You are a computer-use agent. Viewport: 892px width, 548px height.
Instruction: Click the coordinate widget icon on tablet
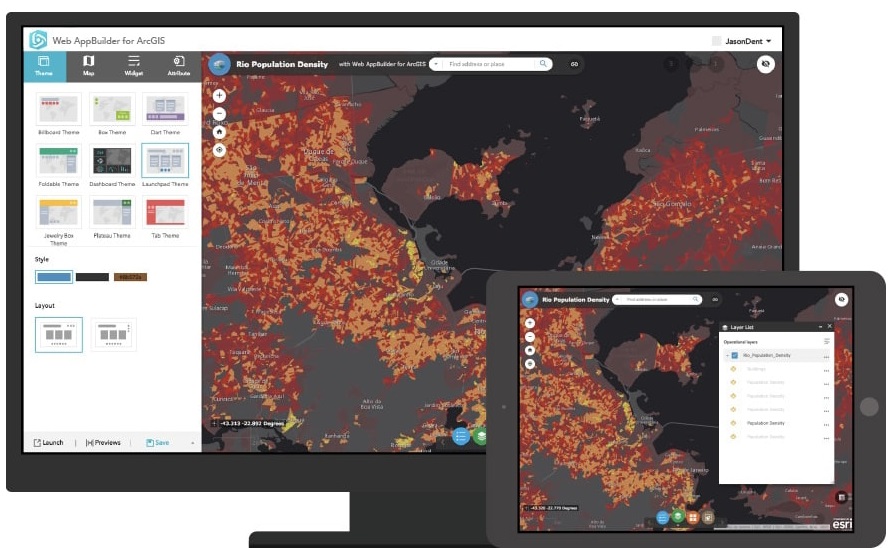tap(526, 508)
